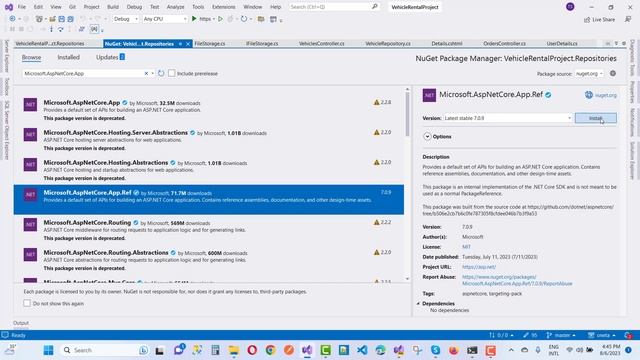The width and height of the screenshot is (640, 360).
Task: Click the NuGet package search input field
Action: coord(84,73)
